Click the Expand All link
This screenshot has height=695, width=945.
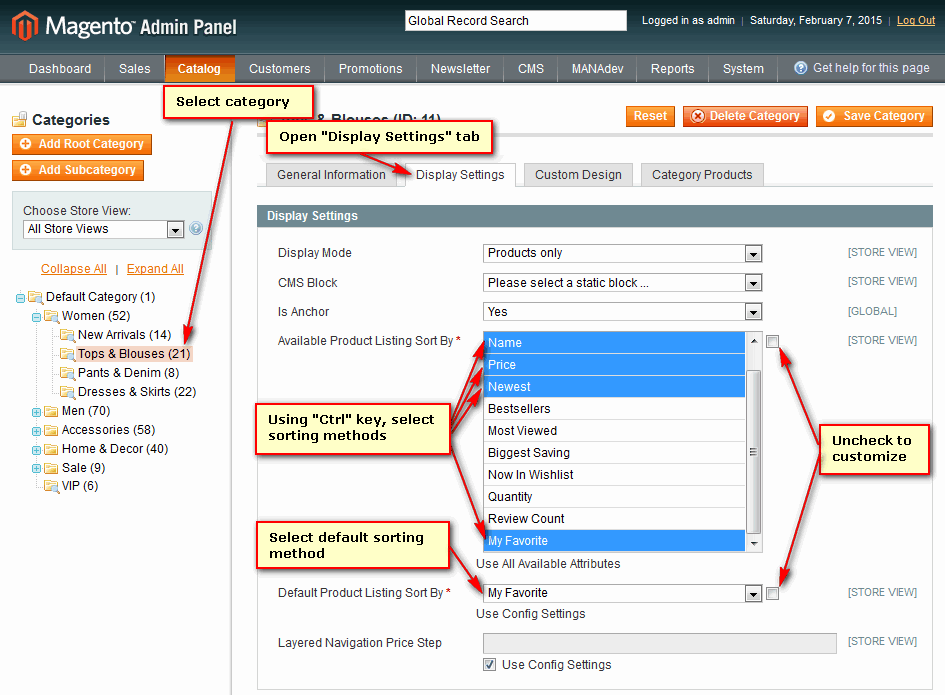[155, 269]
